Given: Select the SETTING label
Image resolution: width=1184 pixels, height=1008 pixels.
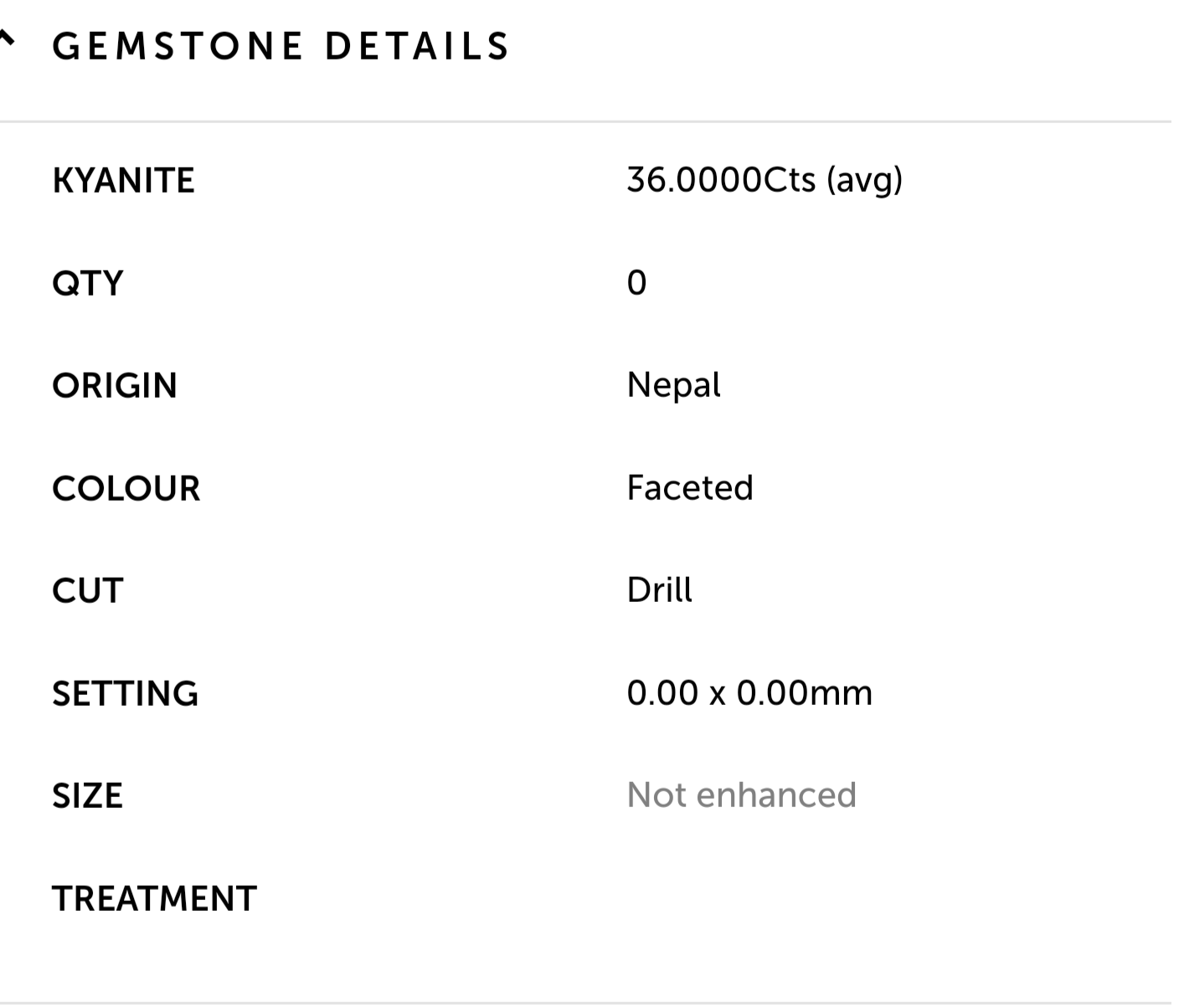Looking at the screenshot, I should (126, 694).
